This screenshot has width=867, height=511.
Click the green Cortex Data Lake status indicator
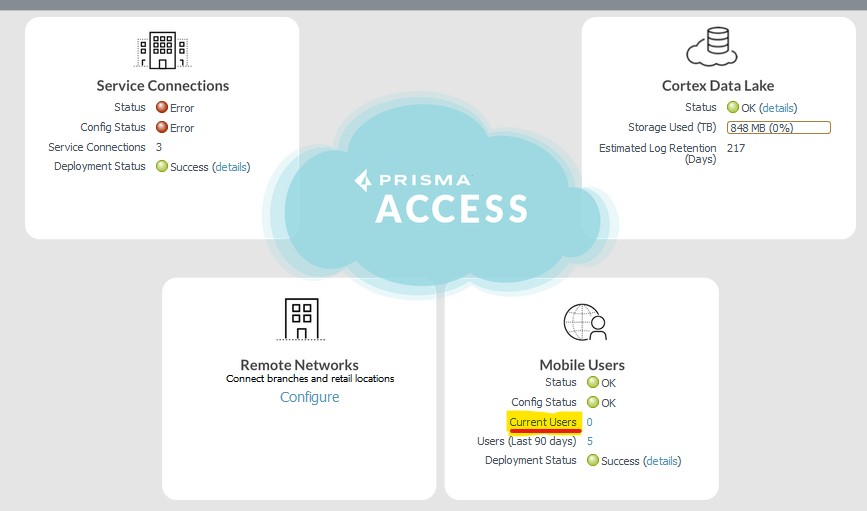(733, 108)
